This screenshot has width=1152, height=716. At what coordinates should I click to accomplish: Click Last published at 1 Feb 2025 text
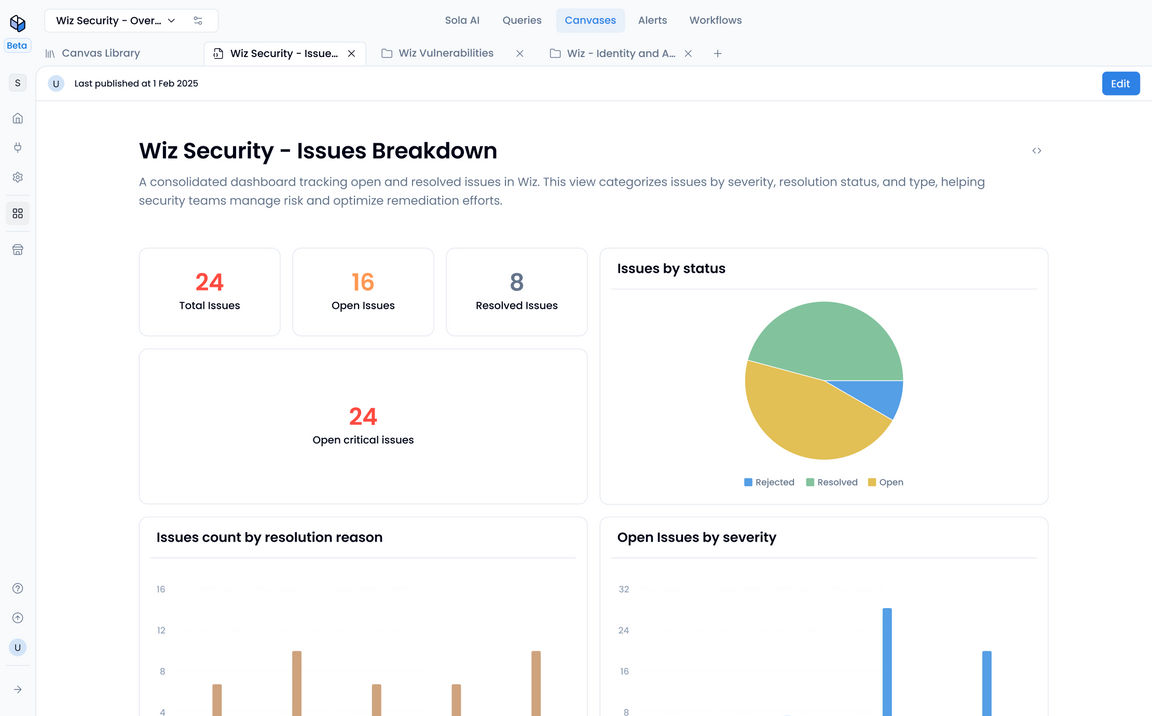[x=136, y=84]
